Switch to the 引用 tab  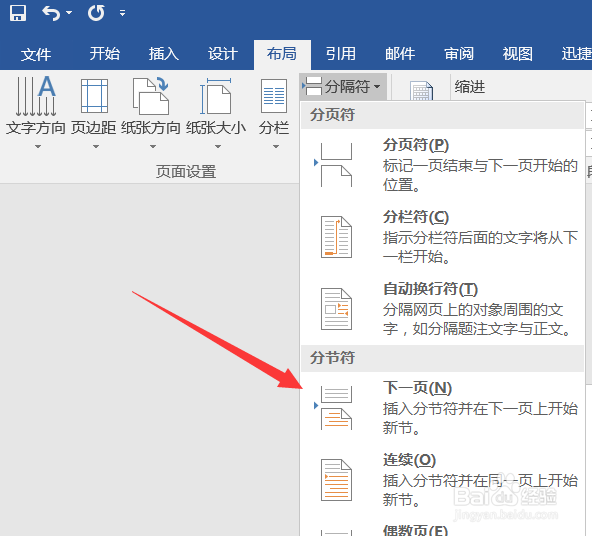coord(341,54)
